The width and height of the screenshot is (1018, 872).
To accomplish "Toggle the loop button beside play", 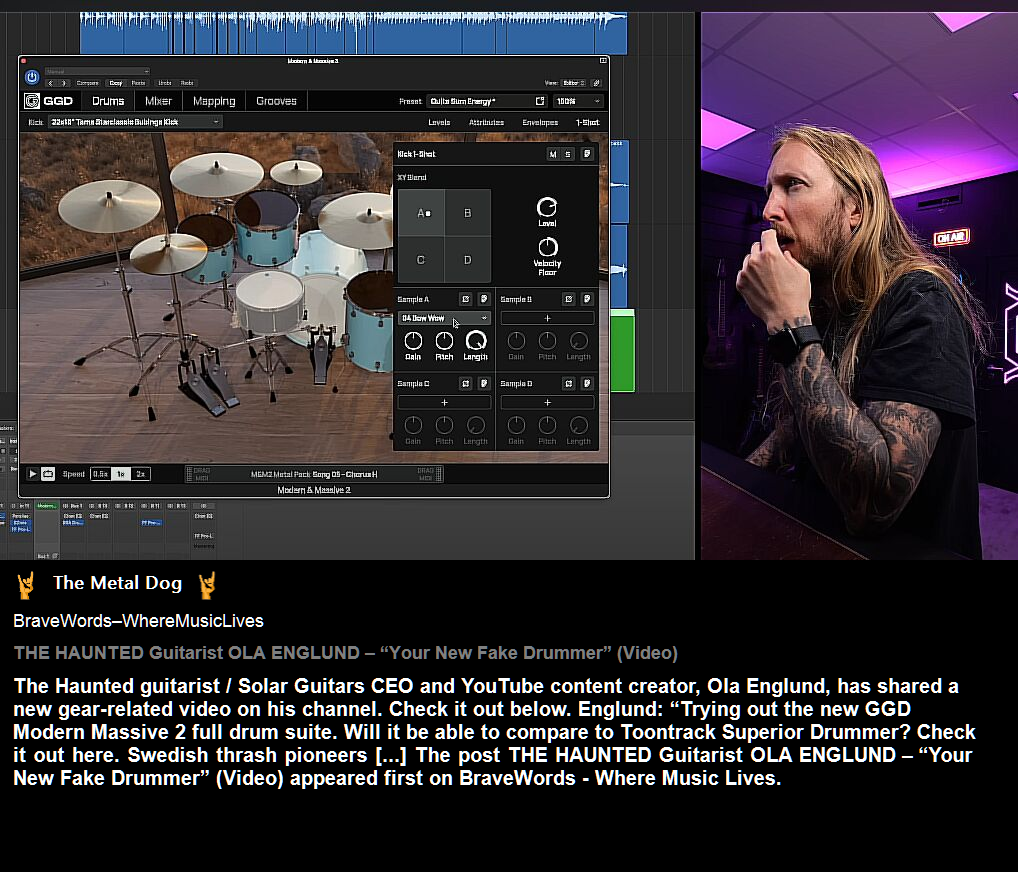I will [48, 474].
